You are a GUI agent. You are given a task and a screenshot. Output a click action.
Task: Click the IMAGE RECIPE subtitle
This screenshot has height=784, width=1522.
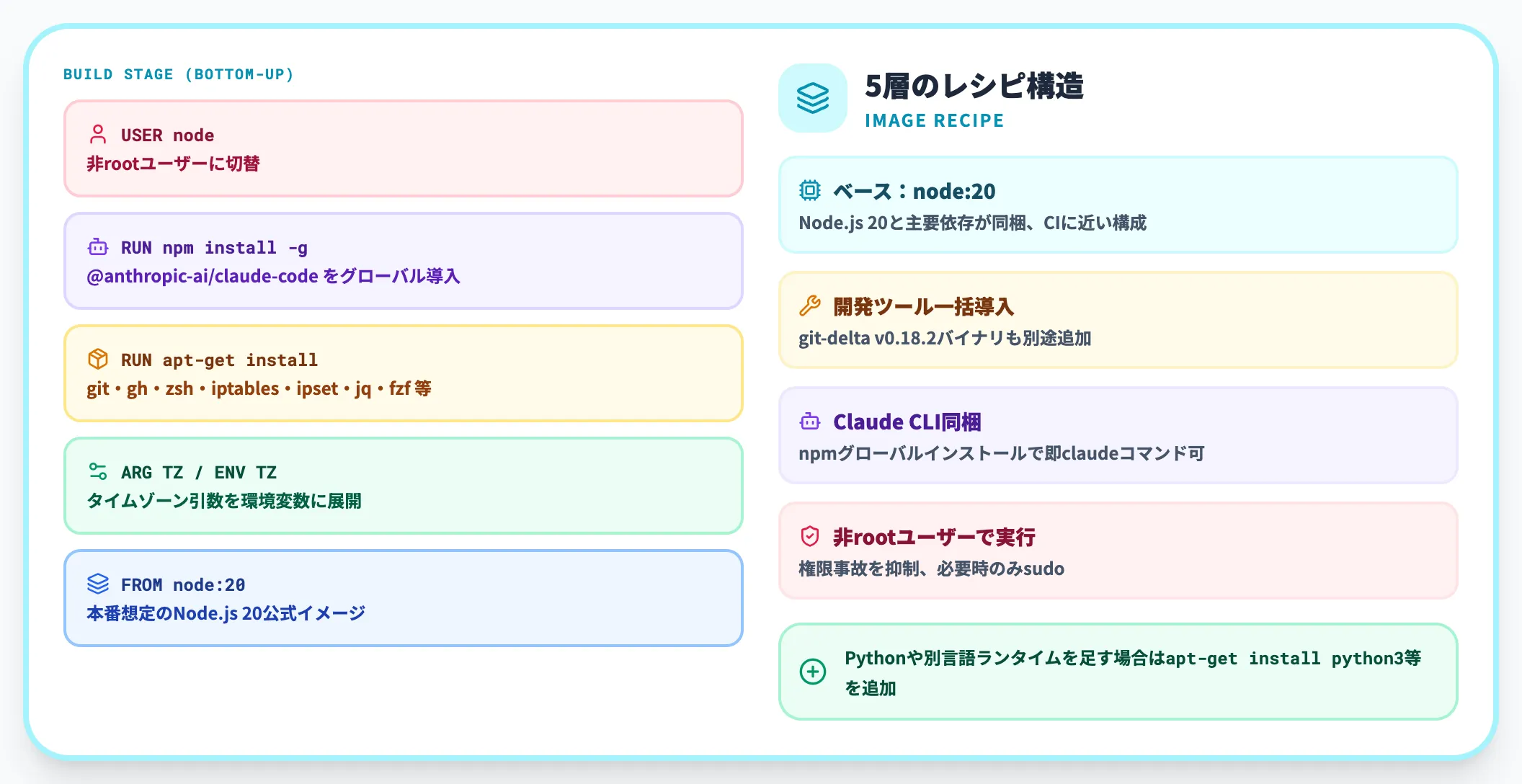935,120
